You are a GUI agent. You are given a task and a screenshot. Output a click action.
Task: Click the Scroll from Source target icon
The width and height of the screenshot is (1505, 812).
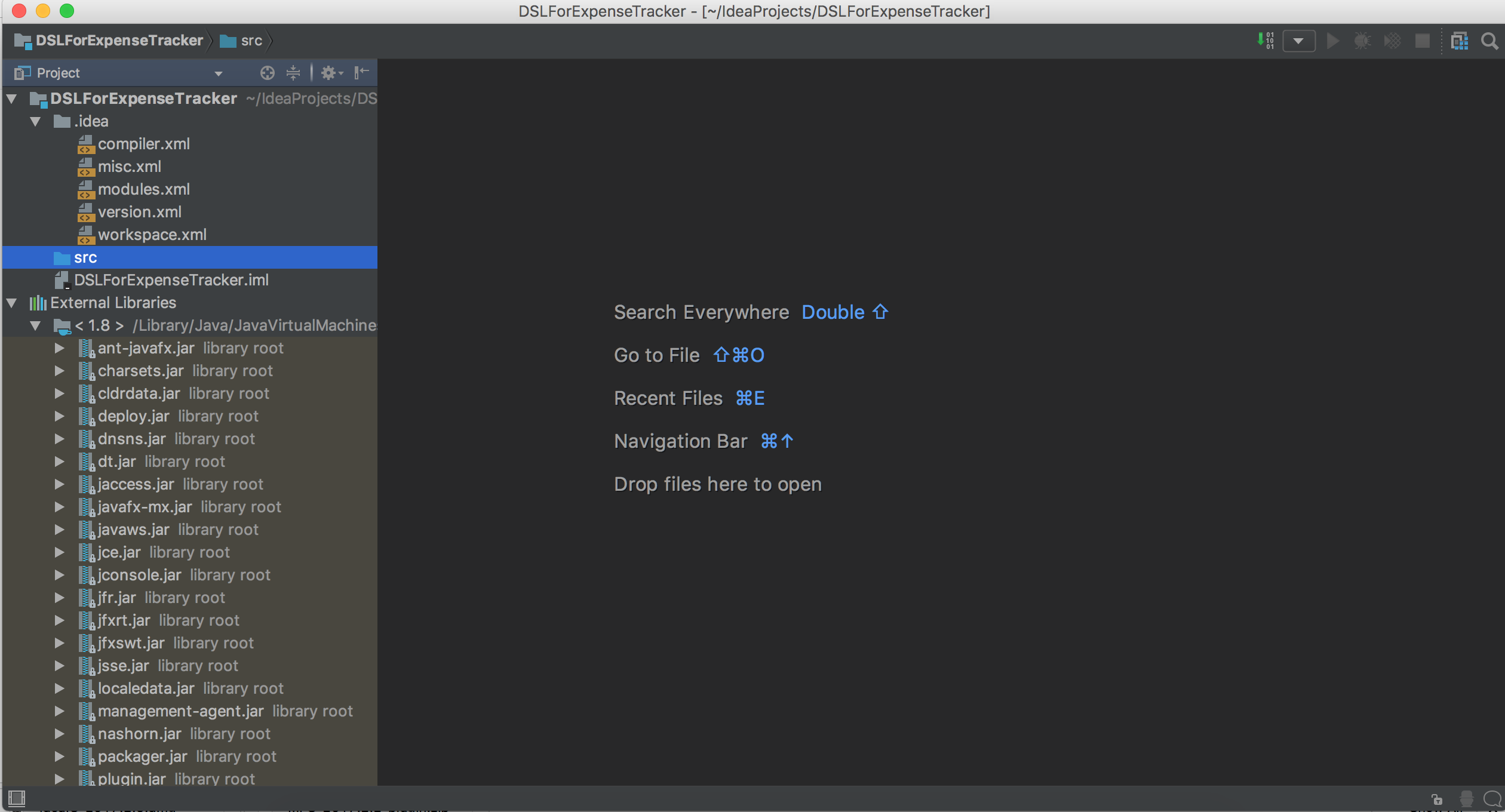point(267,73)
